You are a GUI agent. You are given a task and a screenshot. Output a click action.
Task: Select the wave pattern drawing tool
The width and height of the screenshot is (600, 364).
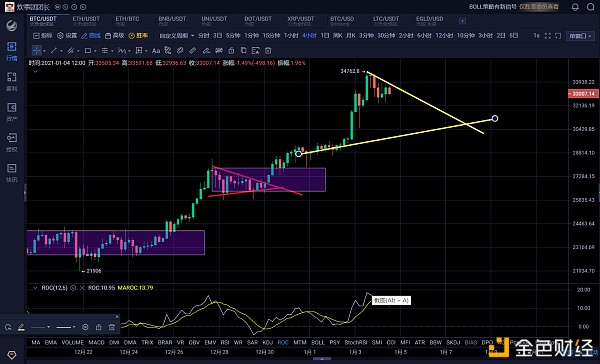coord(122,51)
